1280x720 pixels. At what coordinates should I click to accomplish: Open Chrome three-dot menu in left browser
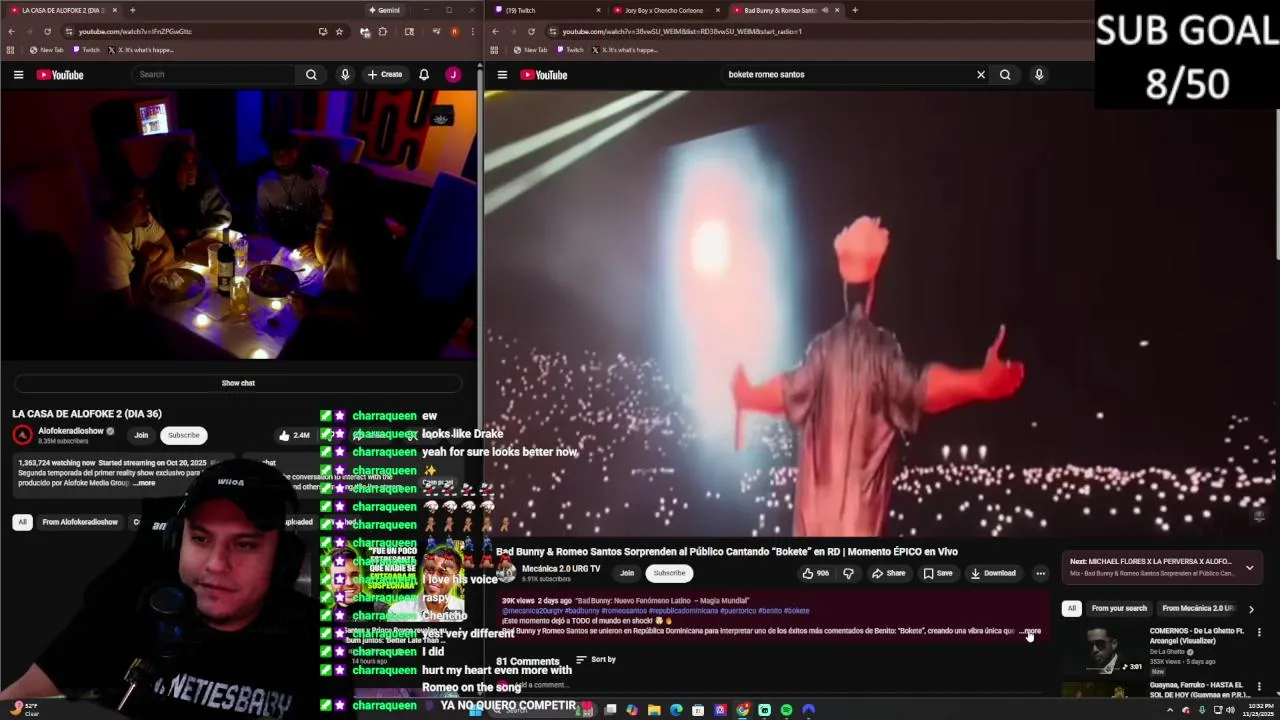473,31
